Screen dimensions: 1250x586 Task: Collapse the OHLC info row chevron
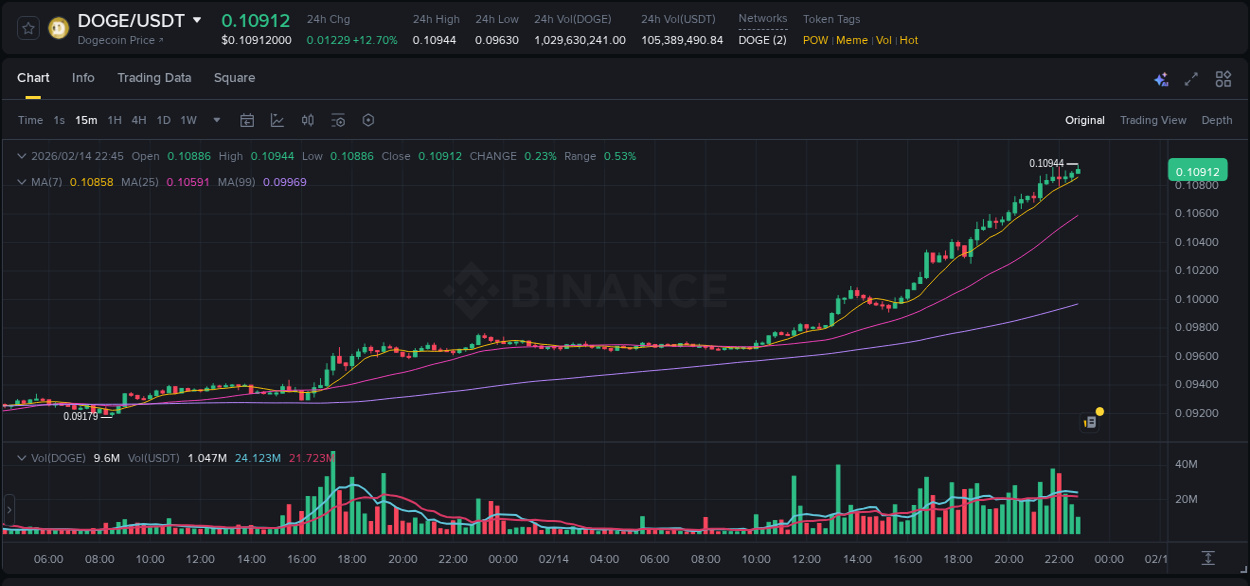22,156
